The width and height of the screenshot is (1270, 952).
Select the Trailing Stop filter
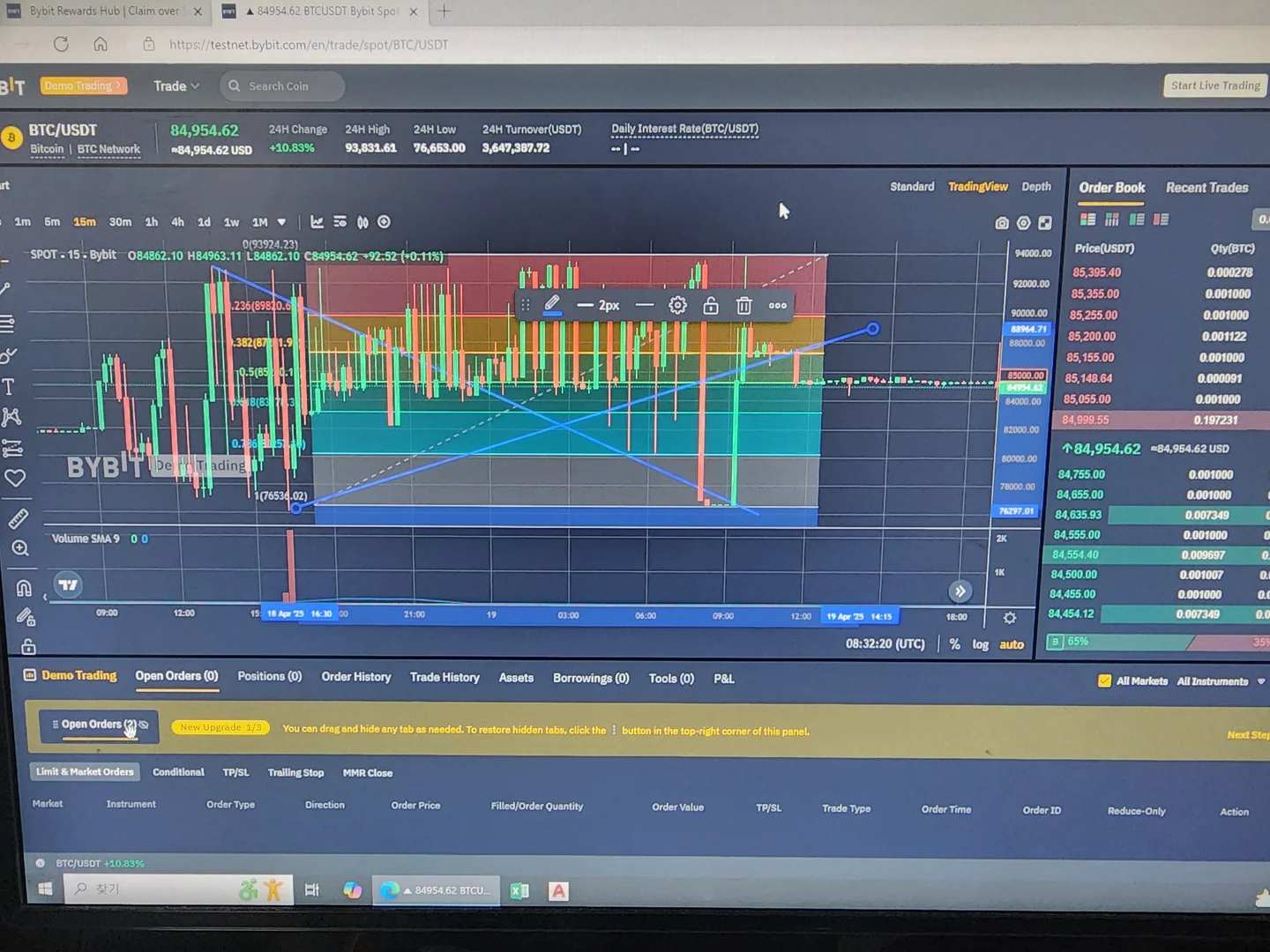(295, 773)
